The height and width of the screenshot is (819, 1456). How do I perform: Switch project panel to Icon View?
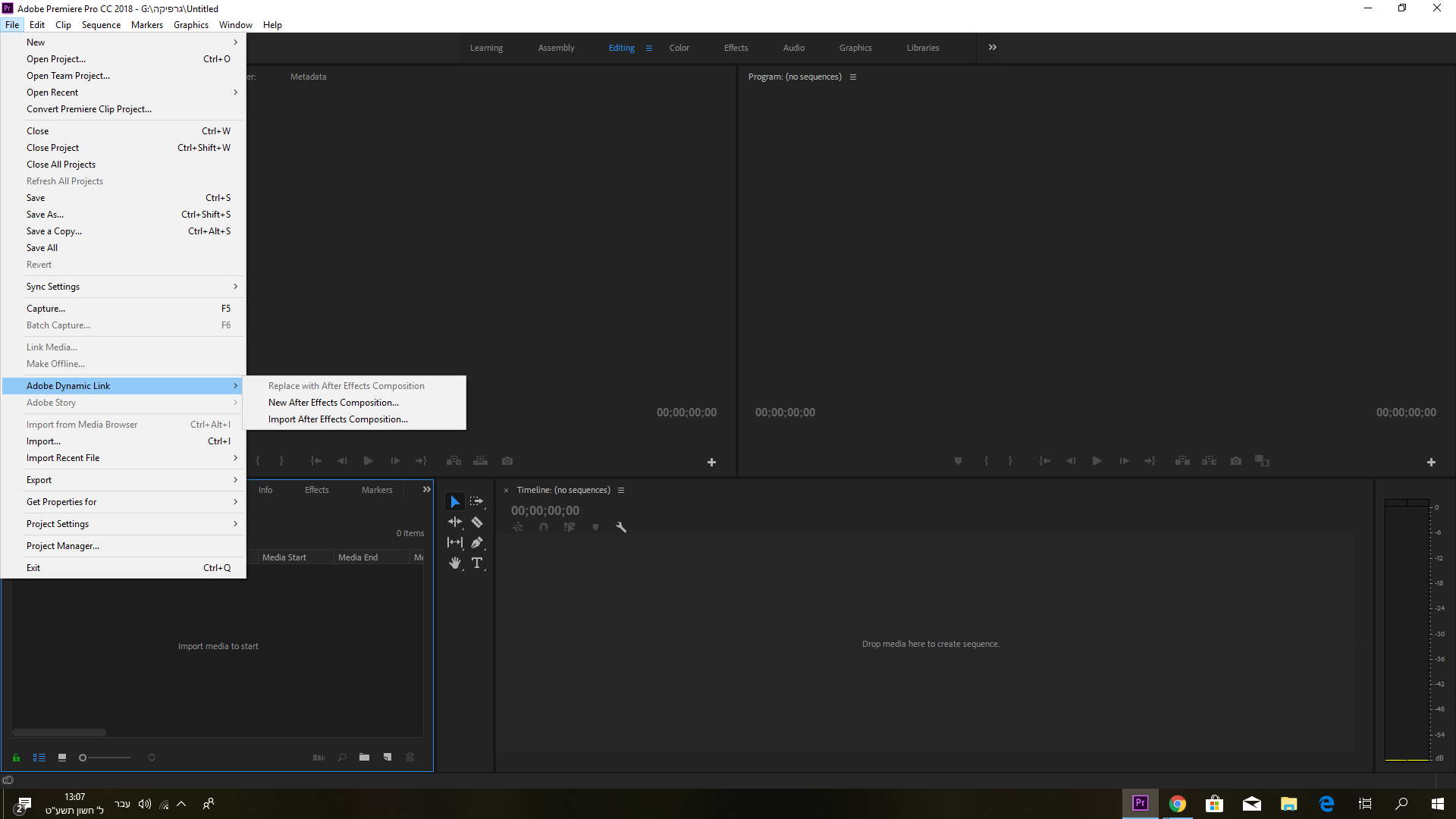(x=62, y=758)
